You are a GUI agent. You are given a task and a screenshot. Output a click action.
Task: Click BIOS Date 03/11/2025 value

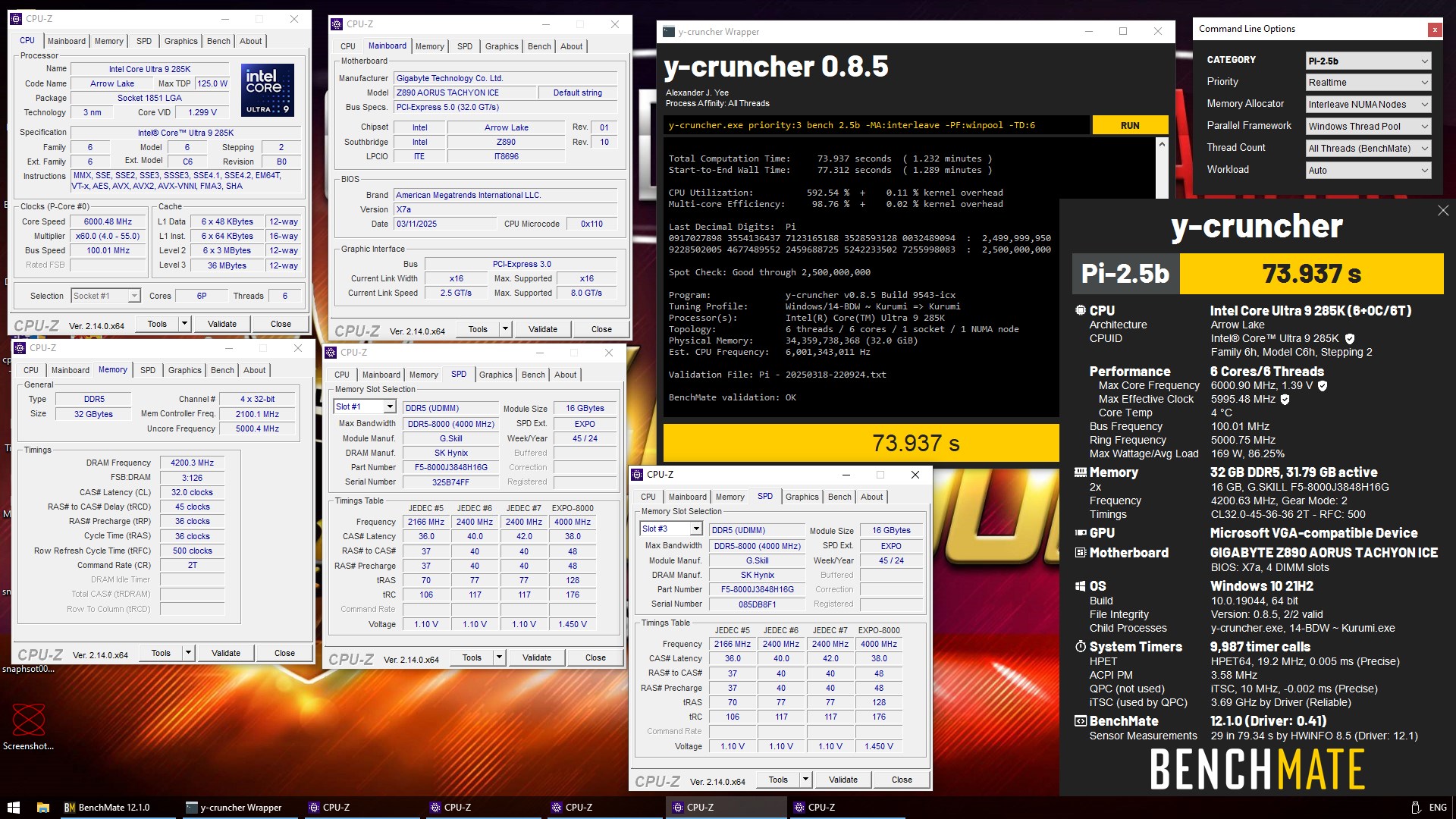(x=445, y=224)
